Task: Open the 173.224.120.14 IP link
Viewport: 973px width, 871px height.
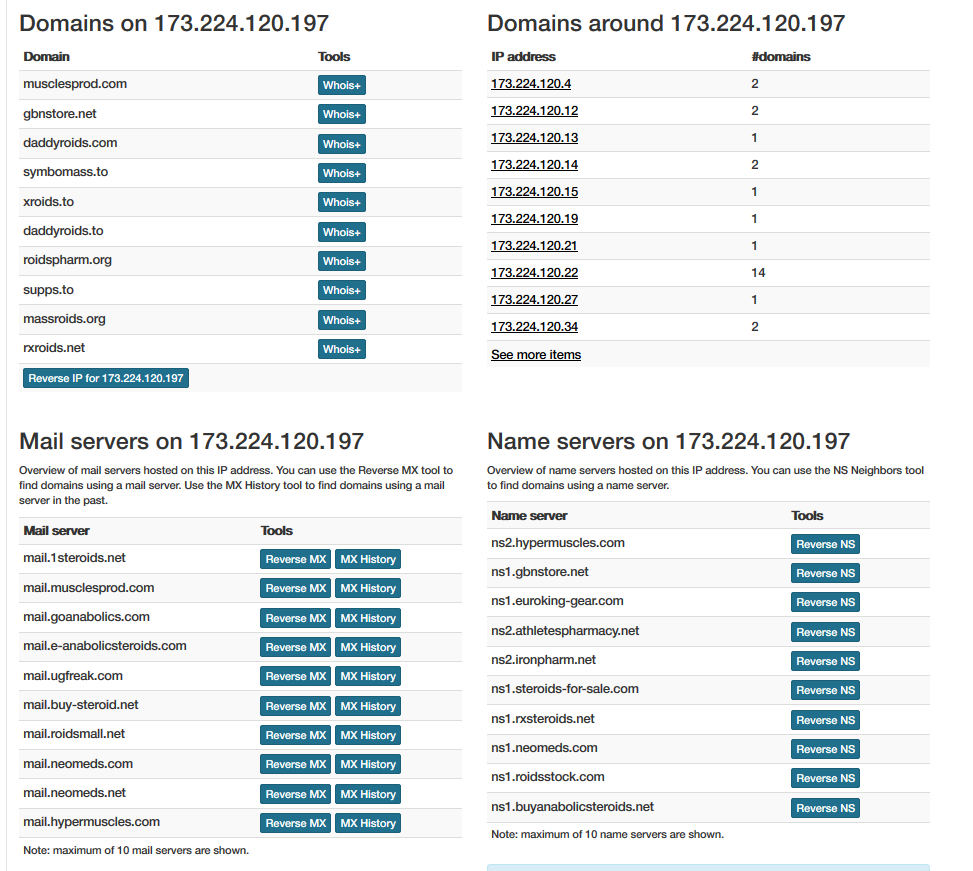Action: coord(534,165)
